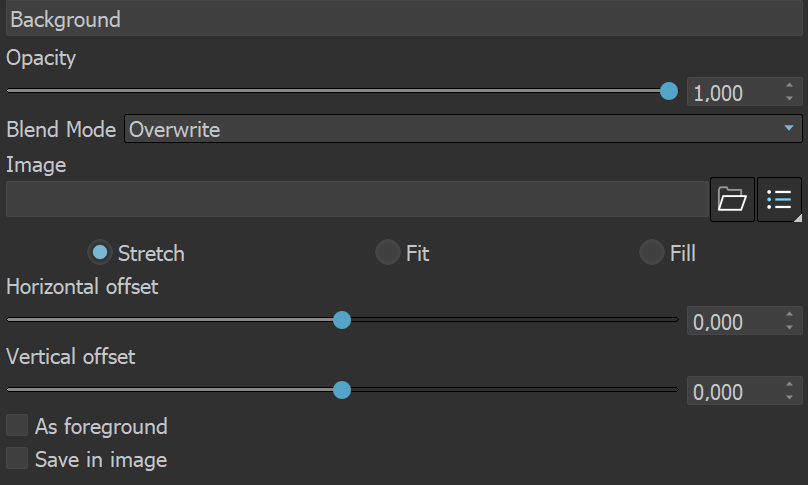The image size is (808, 485).
Task: Select the Fit radio option
Action: [388, 253]
